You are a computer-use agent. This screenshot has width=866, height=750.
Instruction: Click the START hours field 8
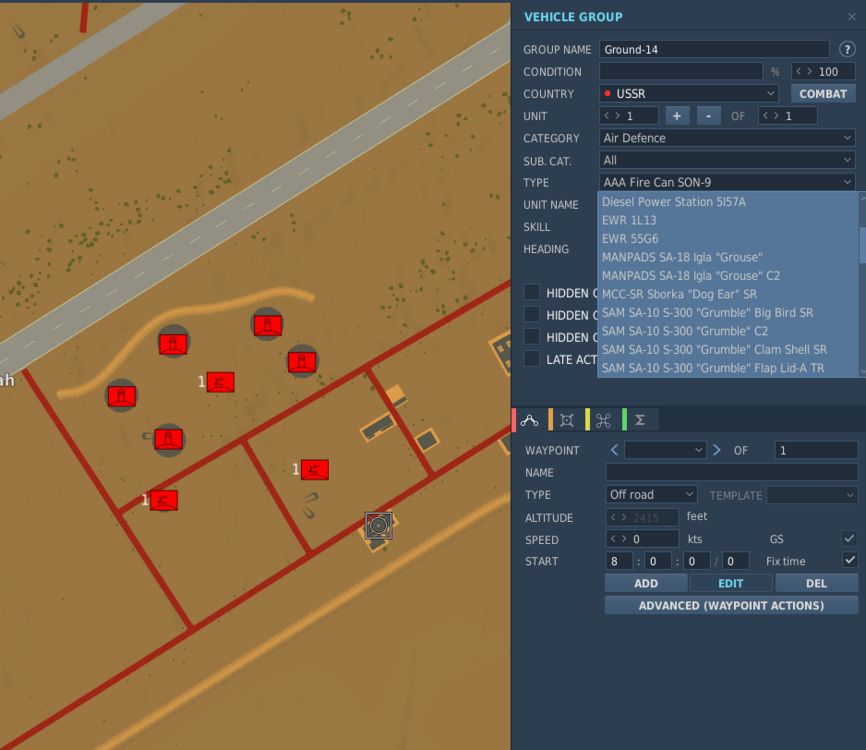[619, 561]
